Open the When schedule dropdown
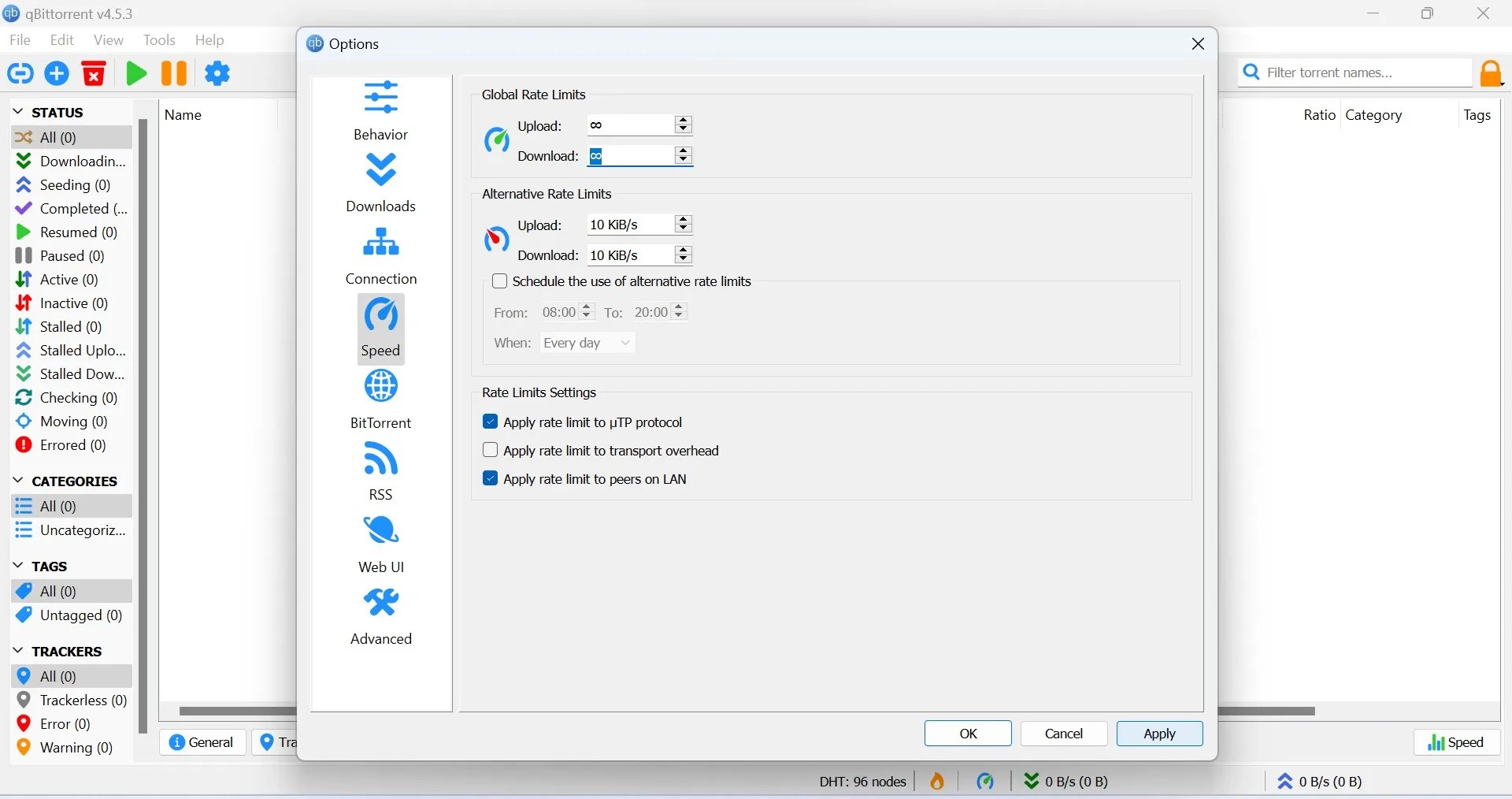Viewport: 1512px width, 799px height. pyautogui.click(x=587, y=344)
